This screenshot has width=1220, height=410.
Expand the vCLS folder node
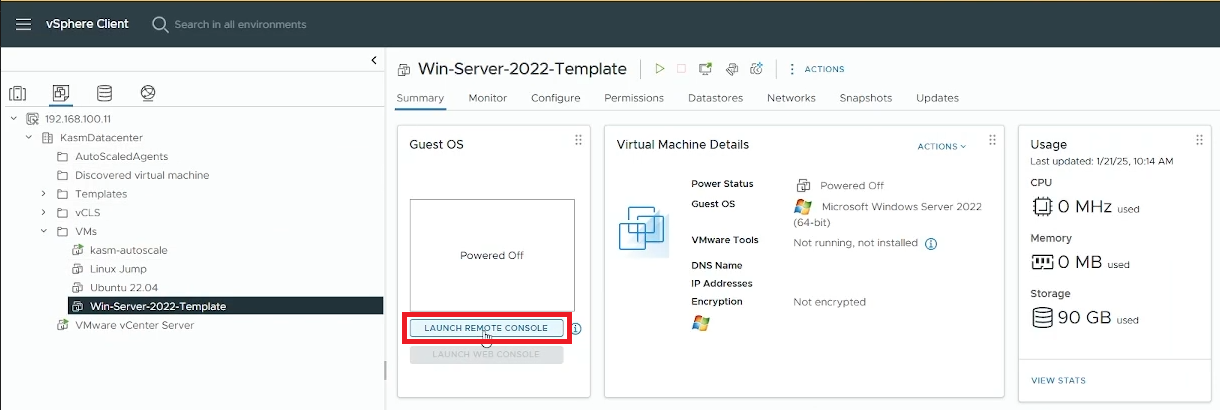[x=43, y=212]
